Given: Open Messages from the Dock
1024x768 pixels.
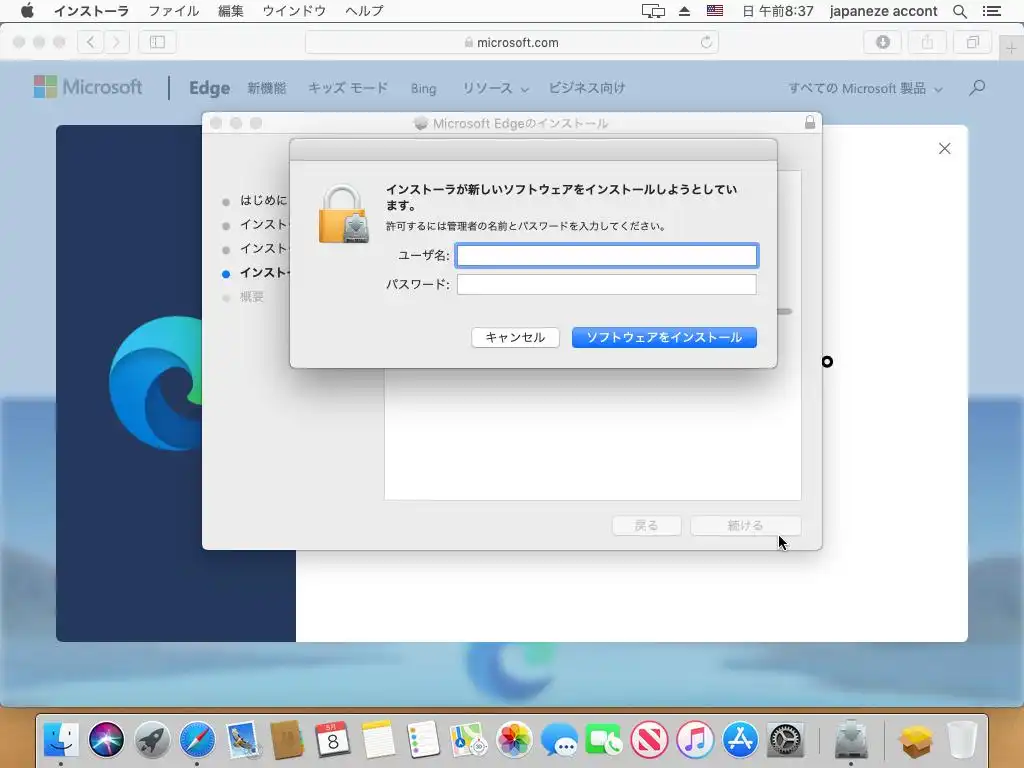Looking at the screenshot, I should 559,741.
